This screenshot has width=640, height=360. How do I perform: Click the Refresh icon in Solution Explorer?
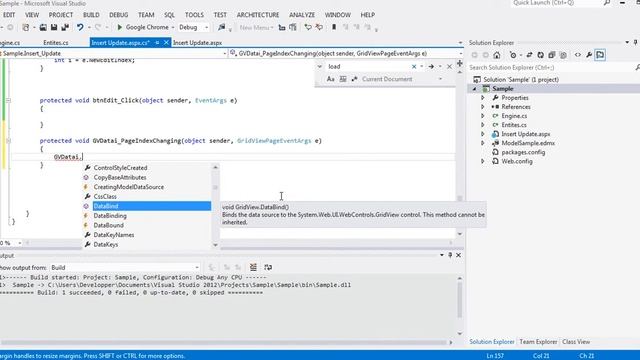point(540,55)
